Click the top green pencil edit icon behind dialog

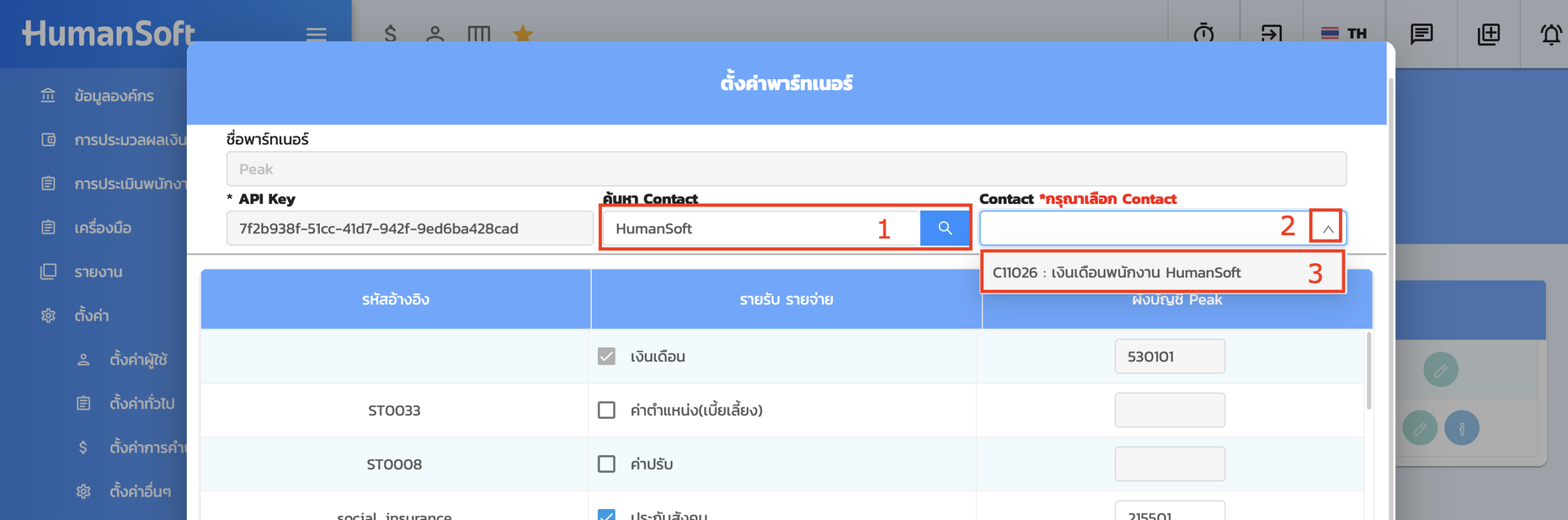click(x=1441, y=369)
